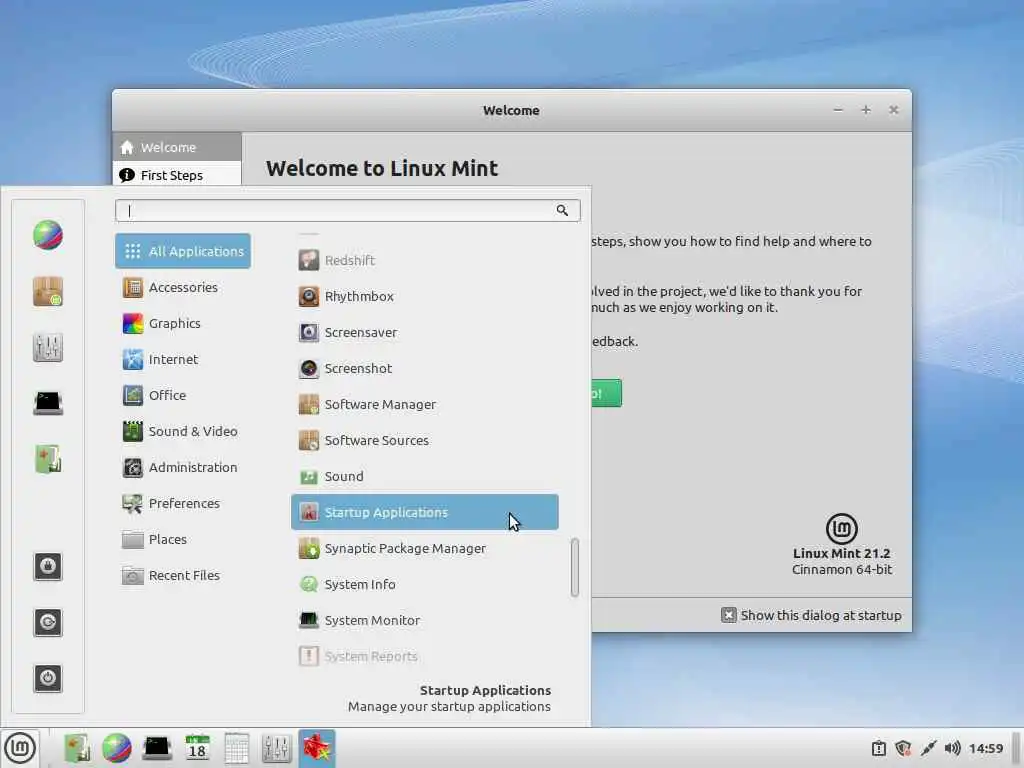Open Software Sources list entry
Viewport: 1024px width, 768px height.
pyautogui.click(x=424, y=440)
